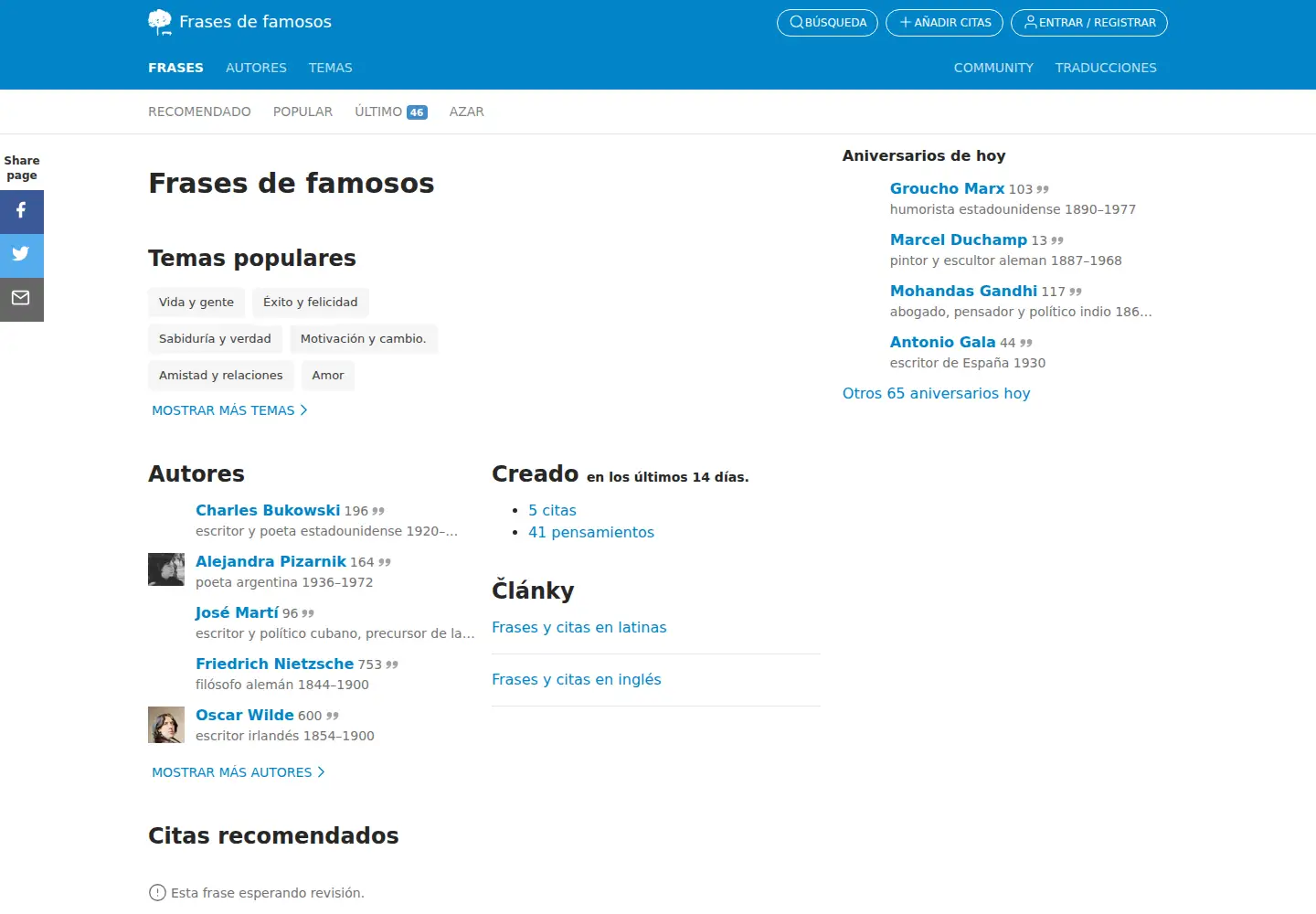Switch to the Recomendado tab
The height and width of the screenshot is (914, 1316).
(x=199, y=112)
